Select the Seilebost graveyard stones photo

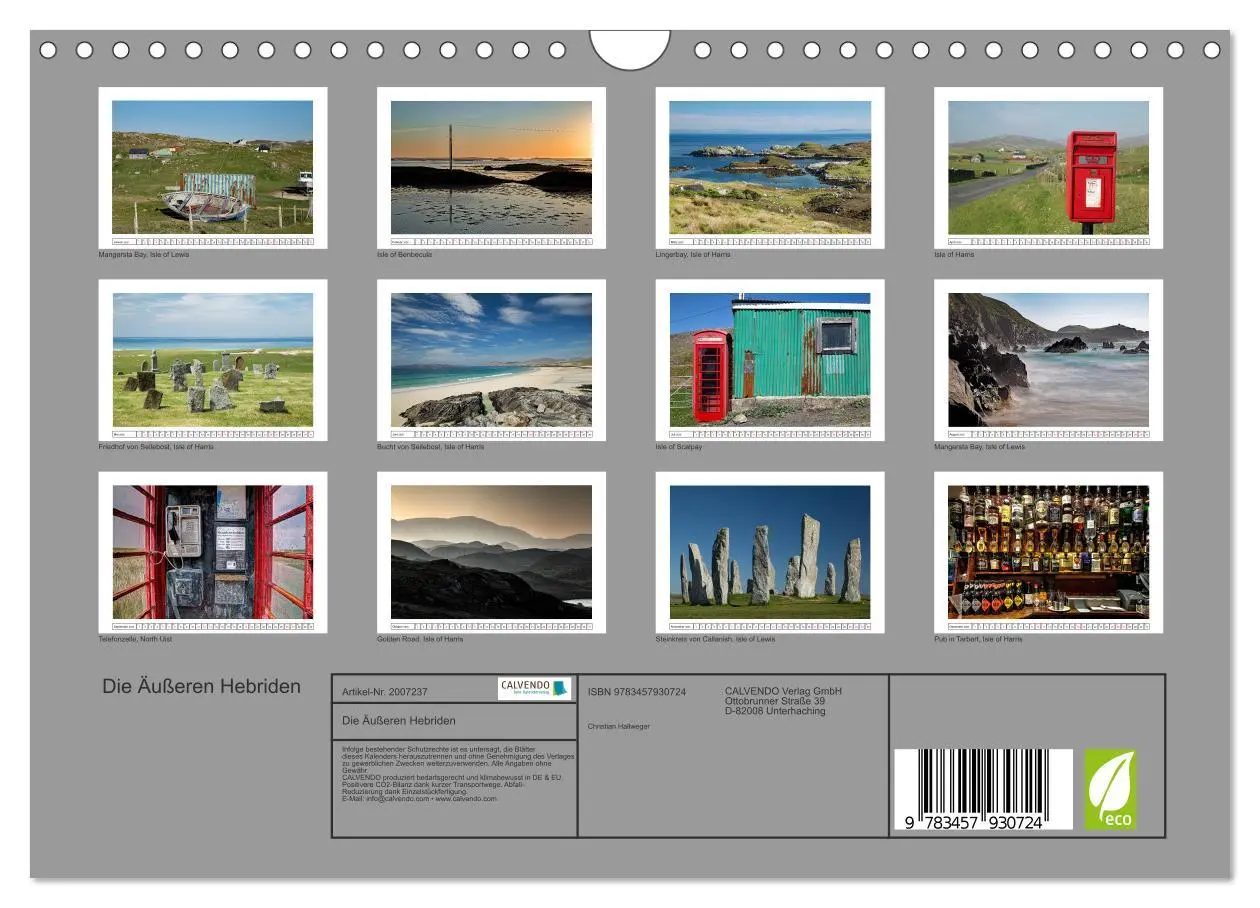(213, 360)
